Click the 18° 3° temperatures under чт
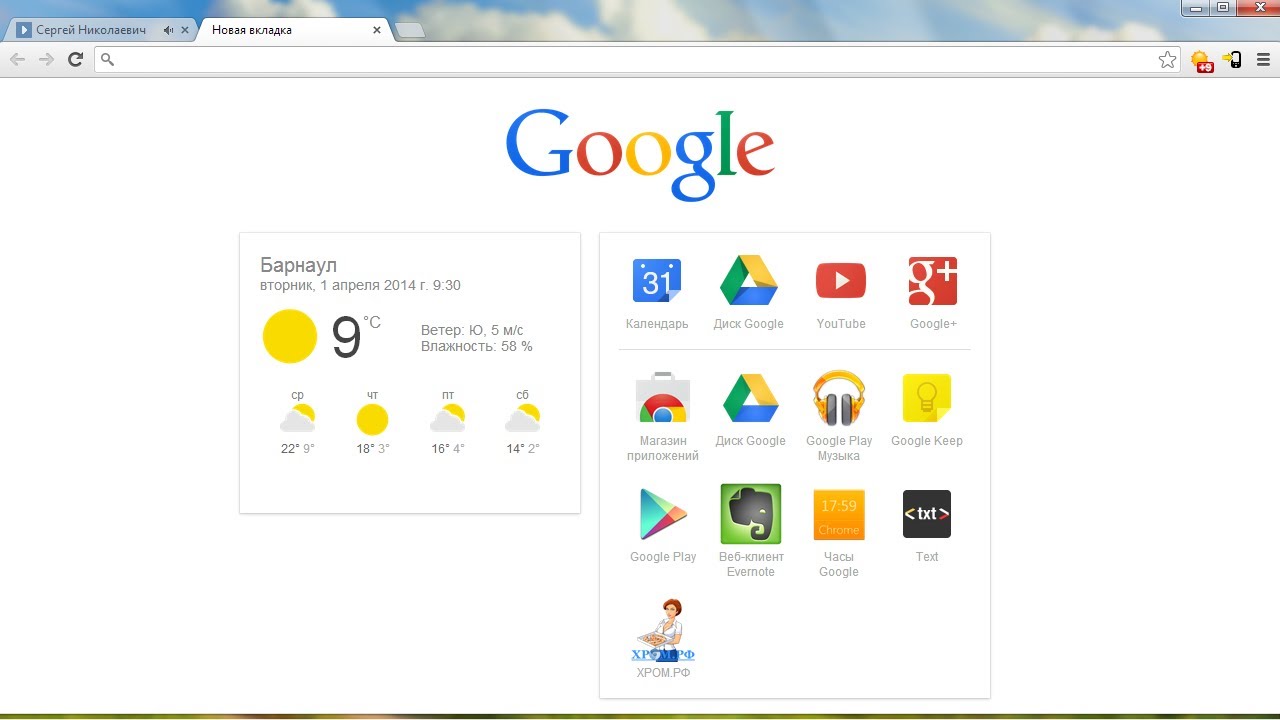Image resolution: width=1280 pixels, height=720 pixels. tap(373, 449)
